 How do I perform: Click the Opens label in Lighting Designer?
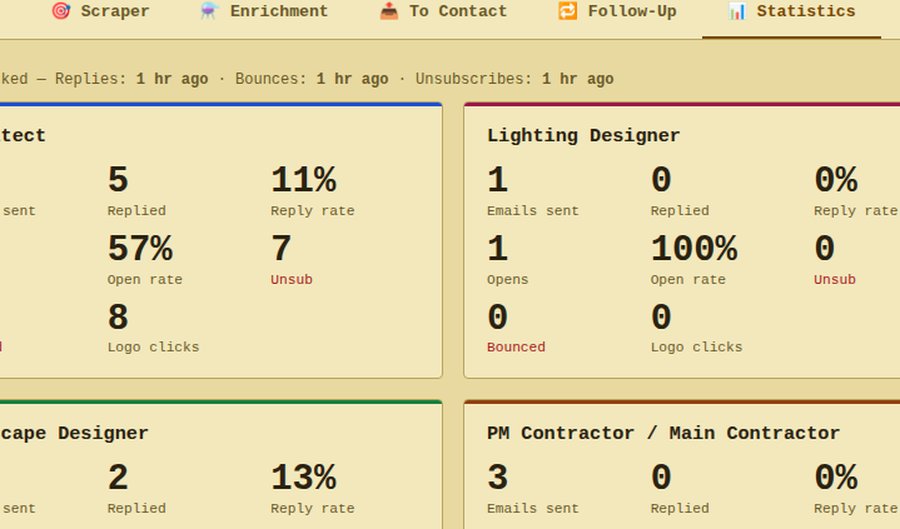pyautogui.click(x=507, y=279)
